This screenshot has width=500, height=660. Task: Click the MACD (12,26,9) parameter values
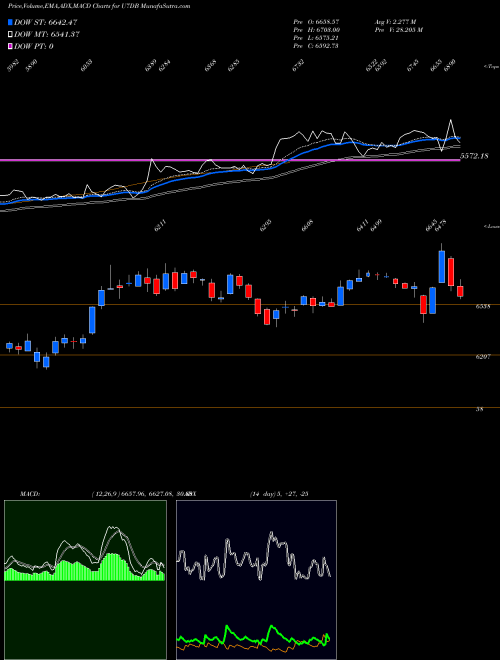tap(143, 494)
